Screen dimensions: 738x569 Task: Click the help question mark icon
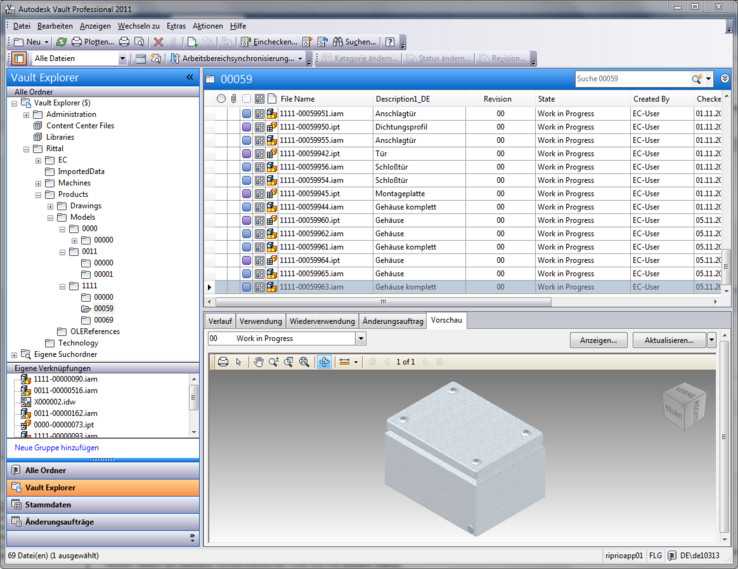390,42
